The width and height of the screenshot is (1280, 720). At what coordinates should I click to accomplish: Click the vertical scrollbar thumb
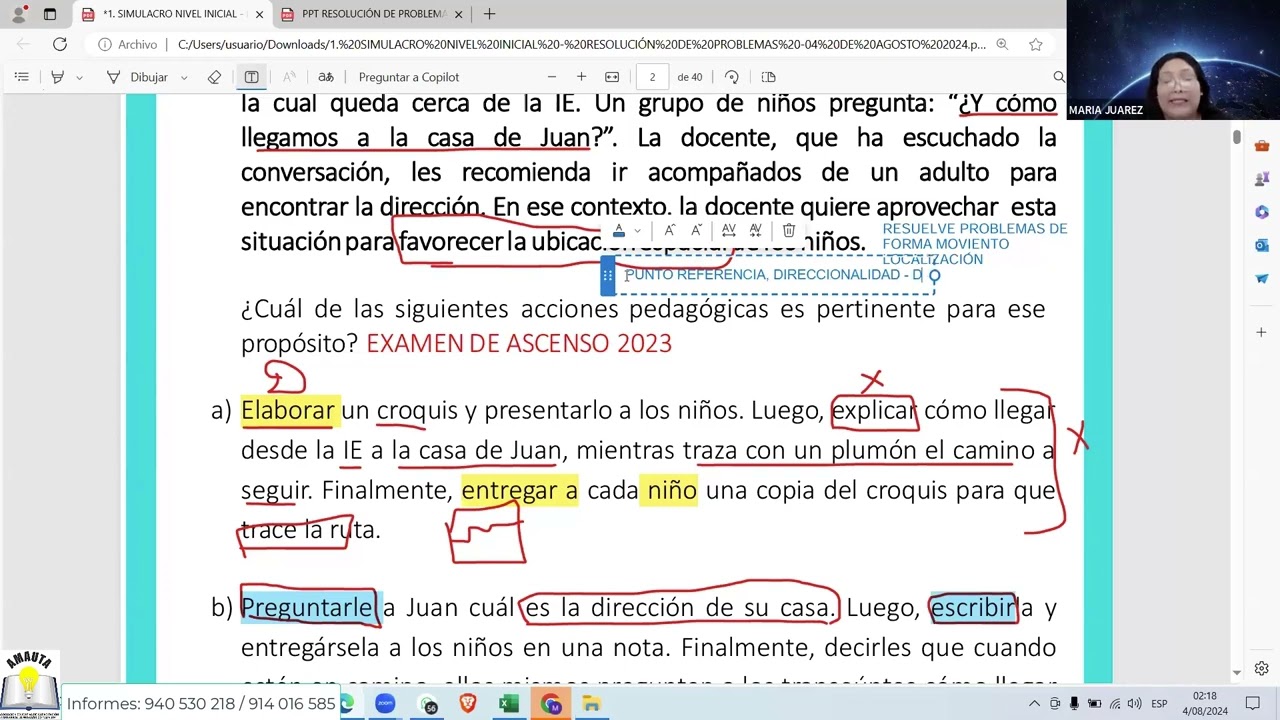tap(1237, 137)
